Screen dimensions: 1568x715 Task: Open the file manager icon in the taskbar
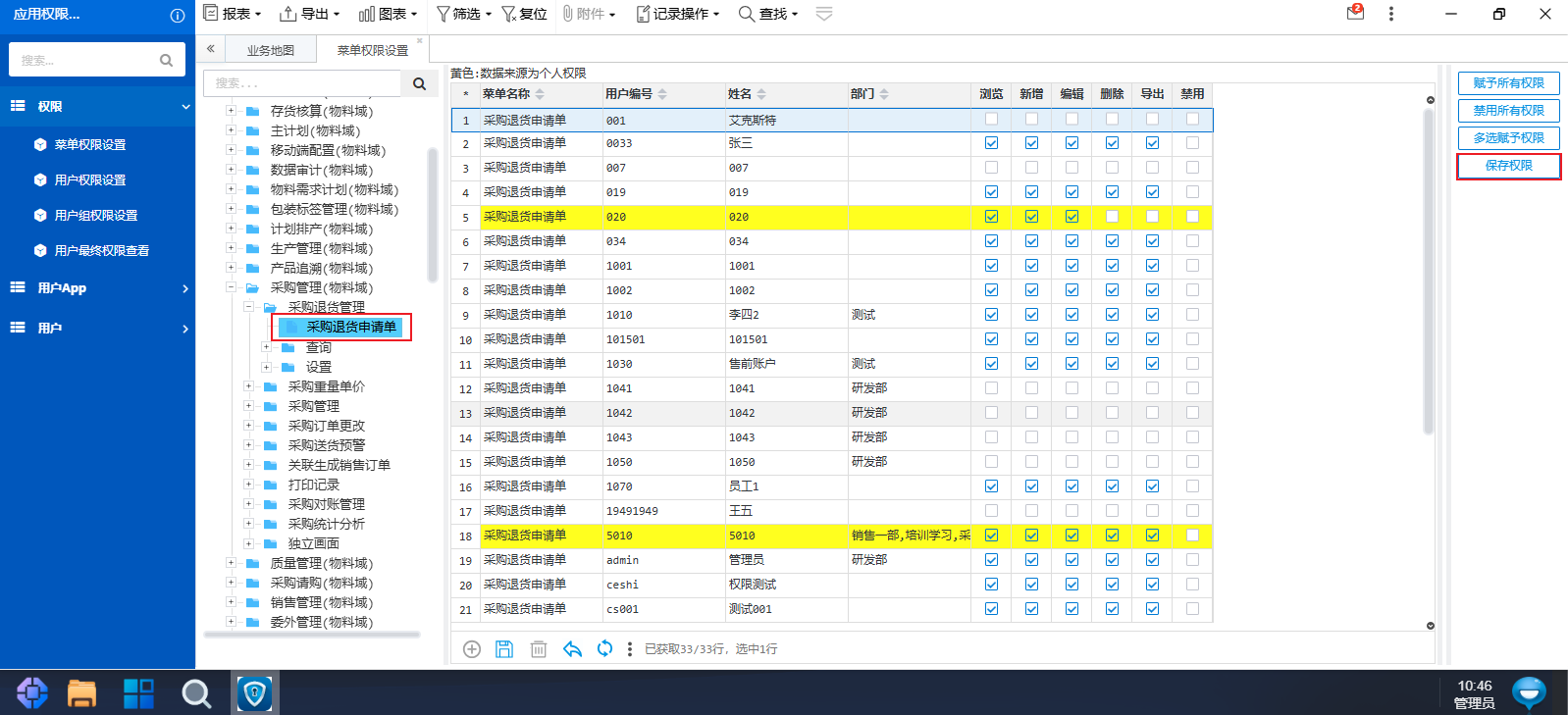(81, 692)
